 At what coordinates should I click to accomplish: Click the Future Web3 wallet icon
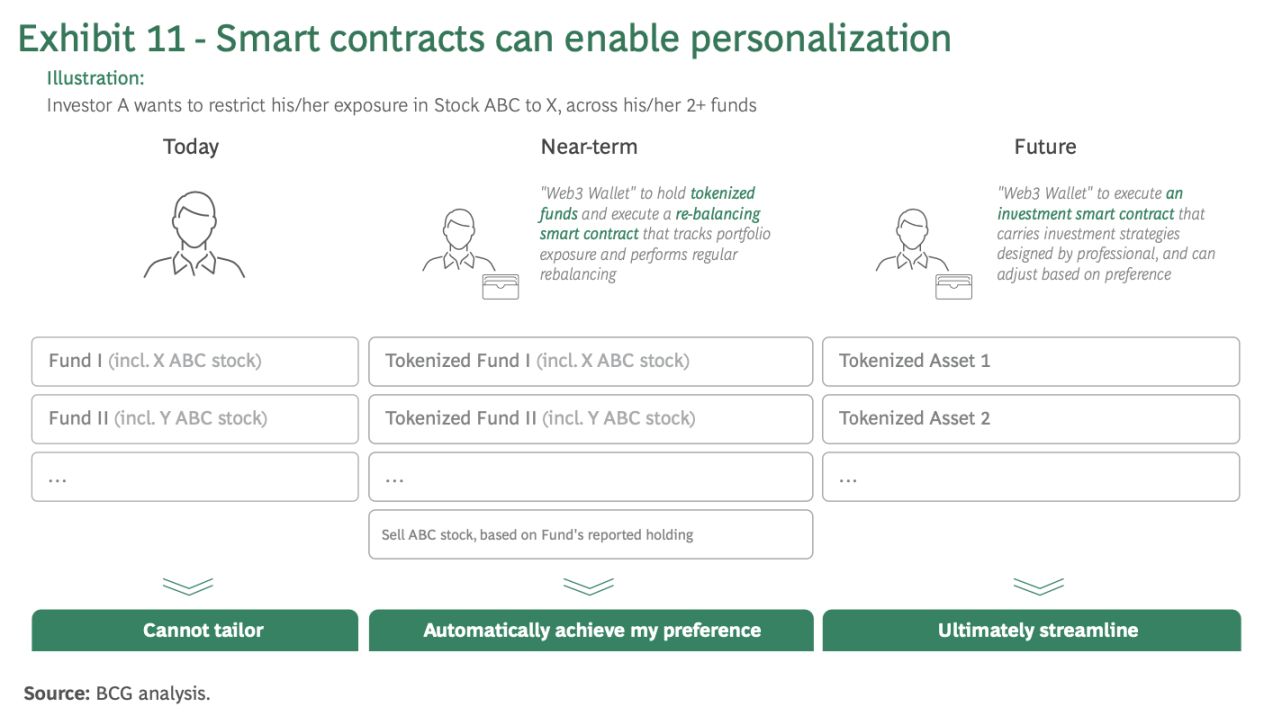click(954, 287)
